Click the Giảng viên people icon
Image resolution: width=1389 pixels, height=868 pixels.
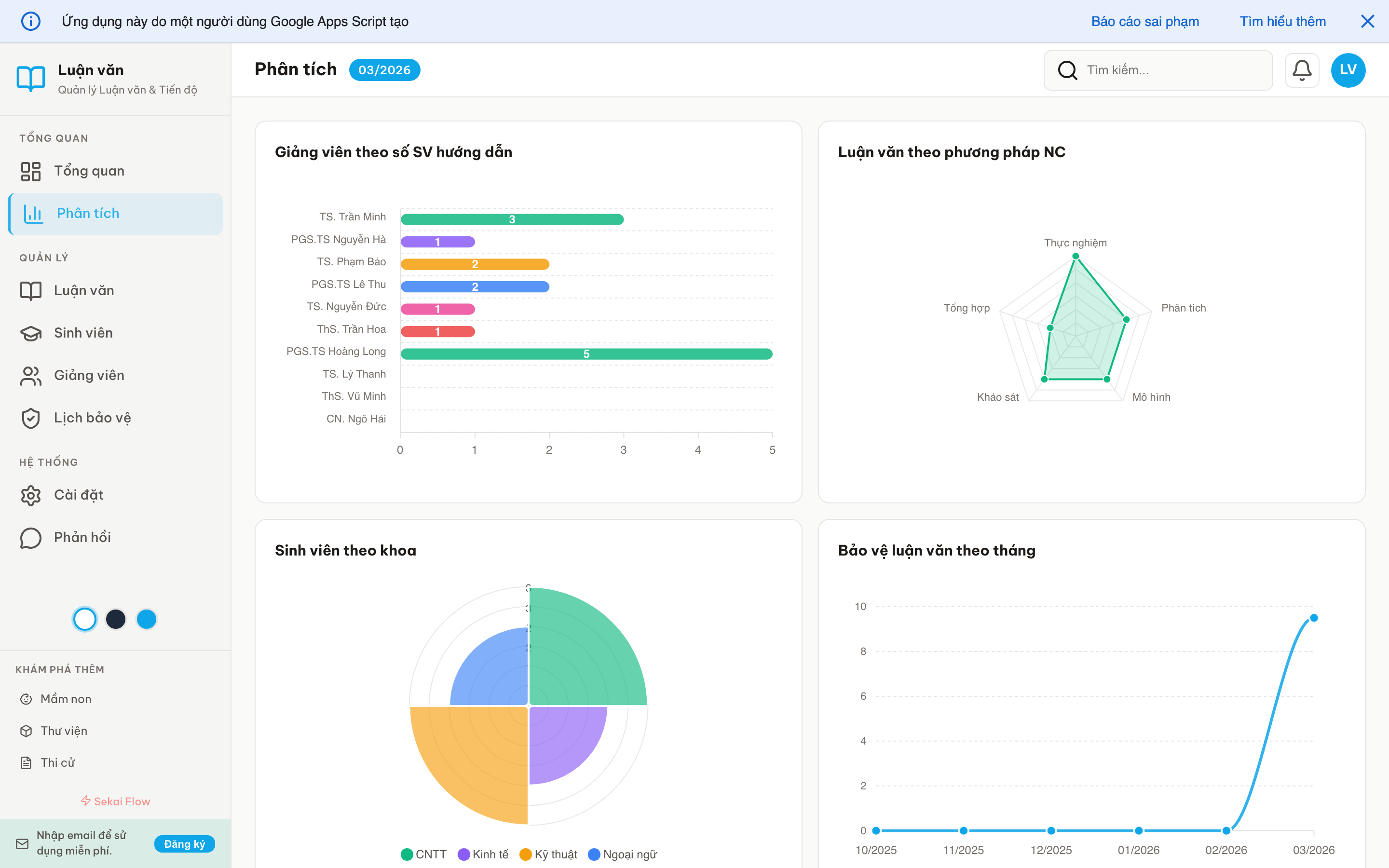click(31, 376)
